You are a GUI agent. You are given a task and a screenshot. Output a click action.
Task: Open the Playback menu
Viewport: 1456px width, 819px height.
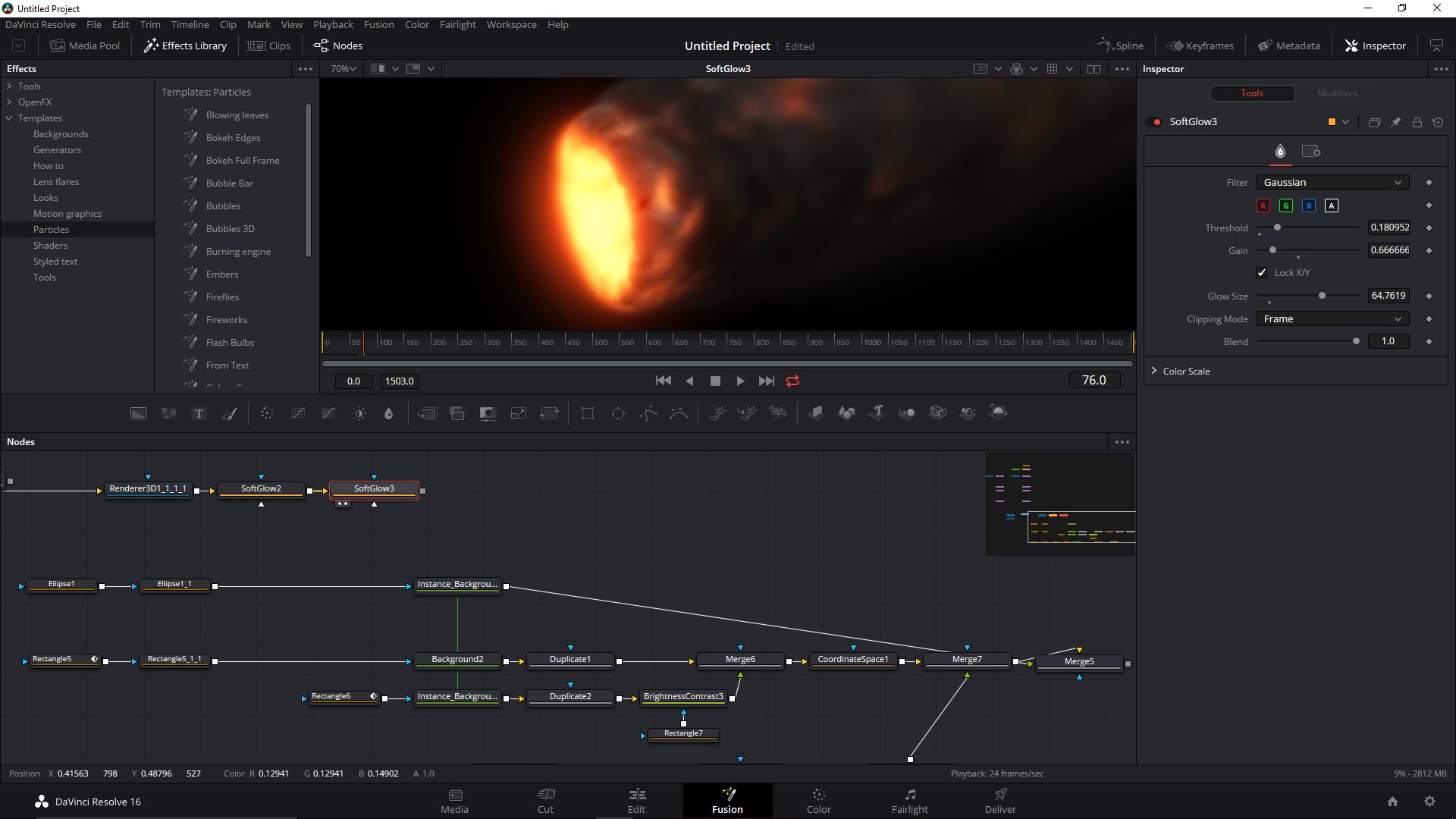(x=333, y=24)
